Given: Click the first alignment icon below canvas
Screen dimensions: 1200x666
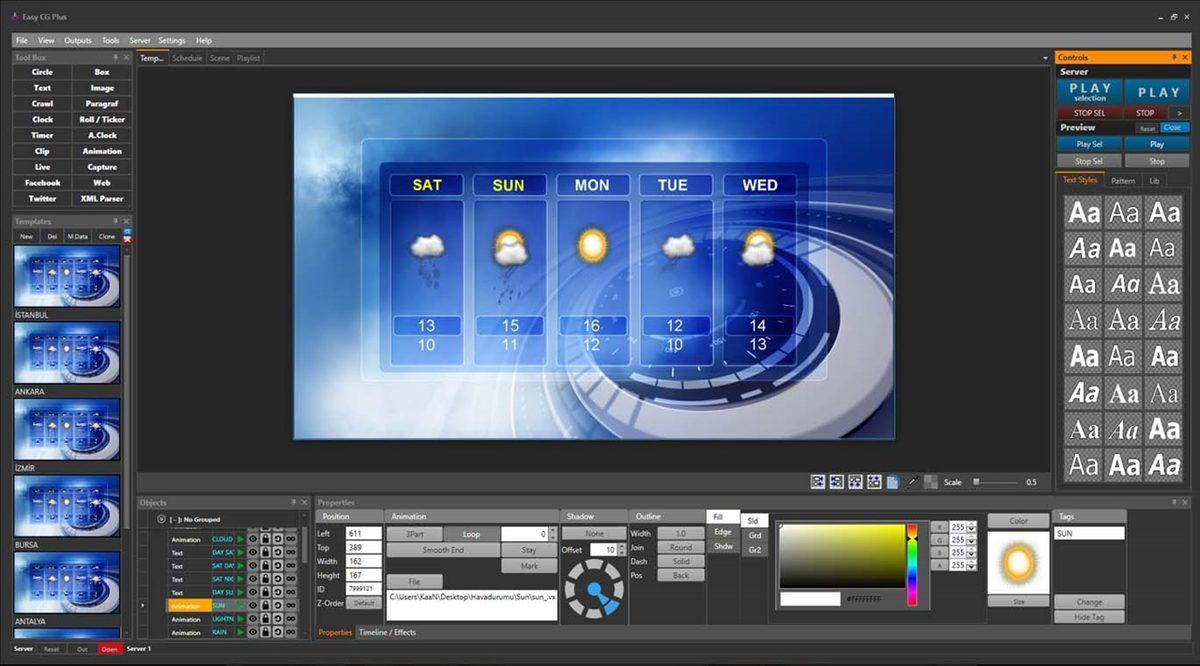Looking at the screenshot, I should tap(818, 482).
